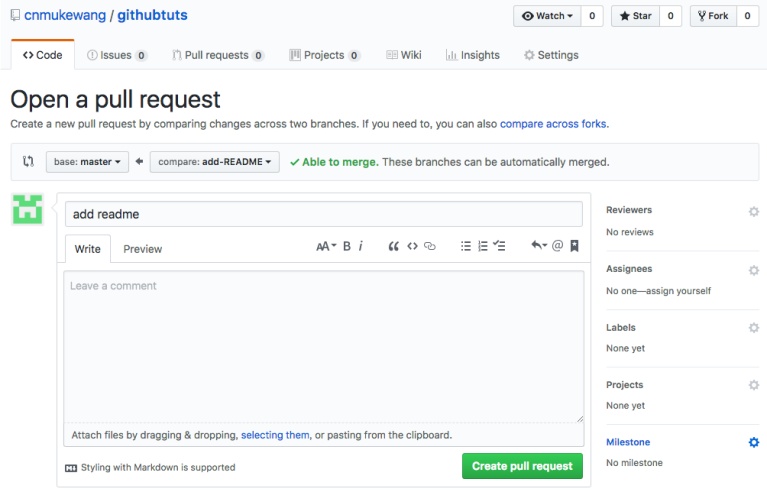Click the bold formatting icon
Viewport: 767px width, 492px height.
(347, 246)
